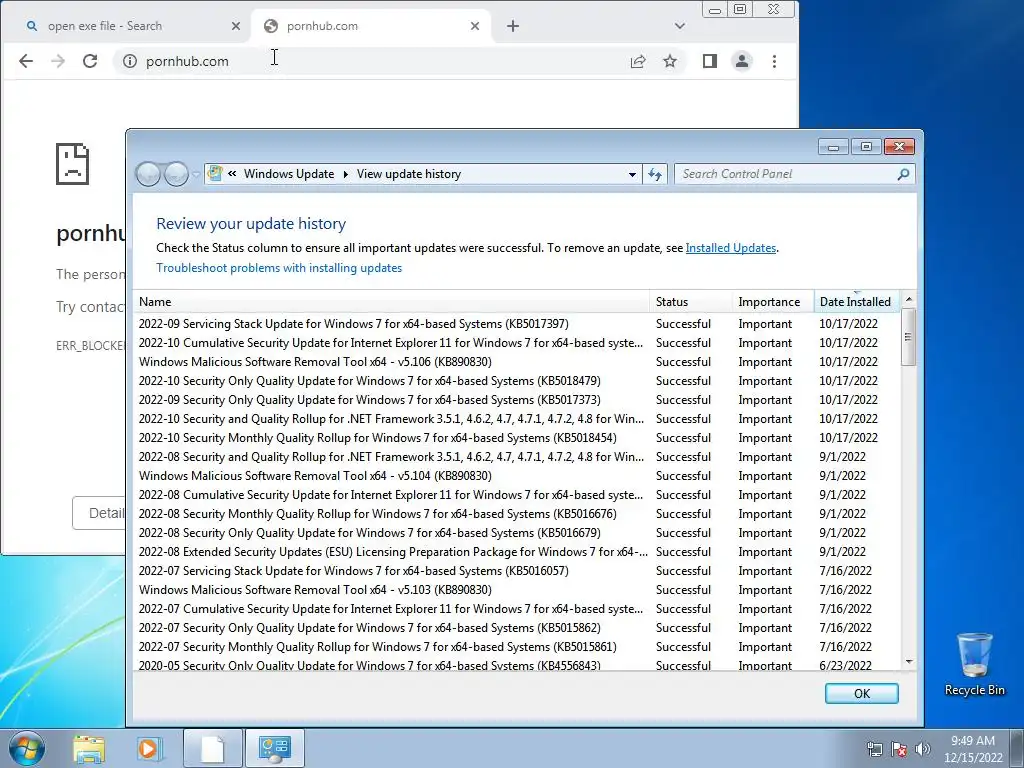Image resolution: width=1024 pixels, height=768 pixels.
Task: Open the Action Center flag icon in tray
Action: click(x=899, y=749)
